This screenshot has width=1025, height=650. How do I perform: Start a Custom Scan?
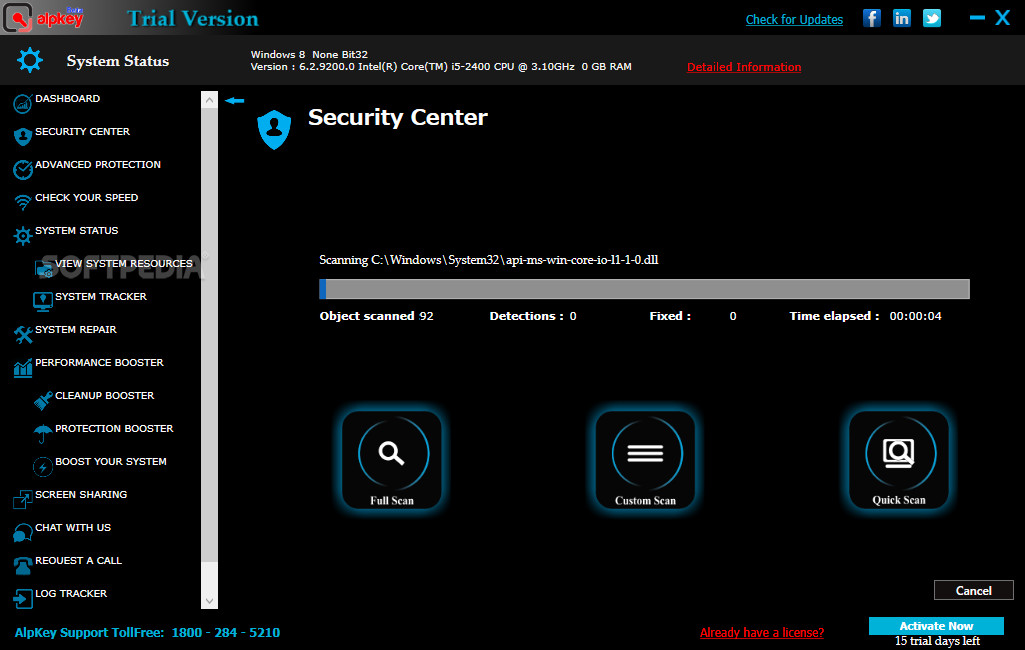click(645, 460)
